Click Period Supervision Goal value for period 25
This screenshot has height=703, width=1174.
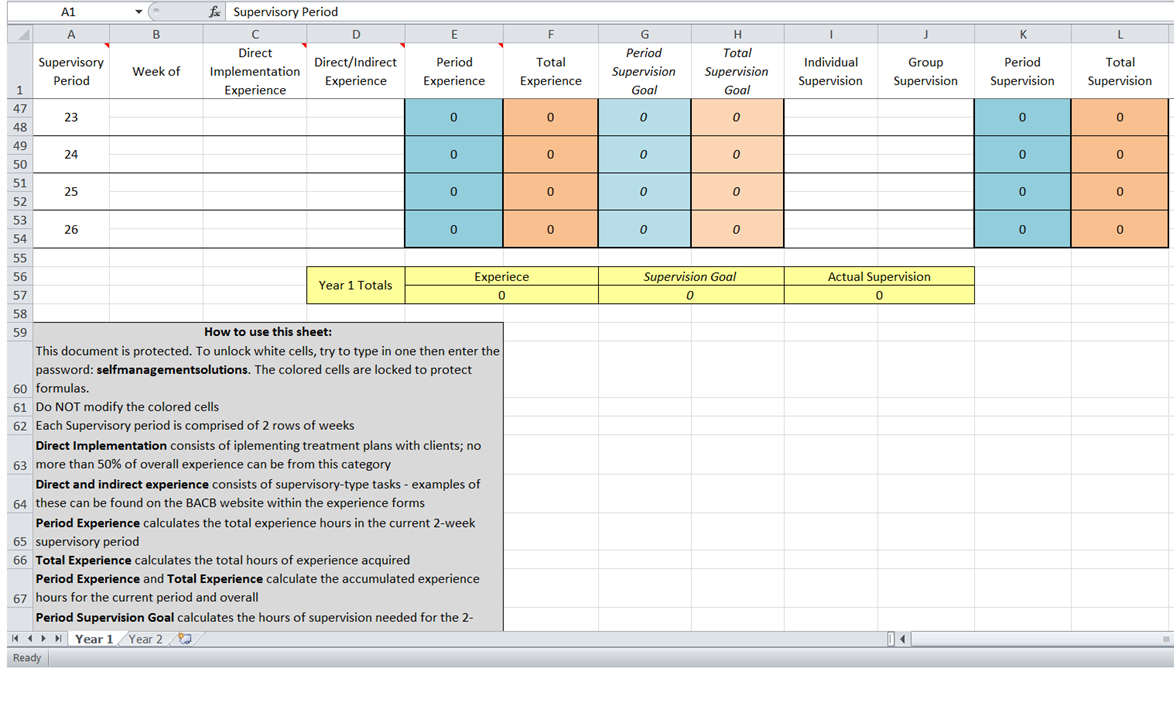pyautogui.click(x=644, y=192)
